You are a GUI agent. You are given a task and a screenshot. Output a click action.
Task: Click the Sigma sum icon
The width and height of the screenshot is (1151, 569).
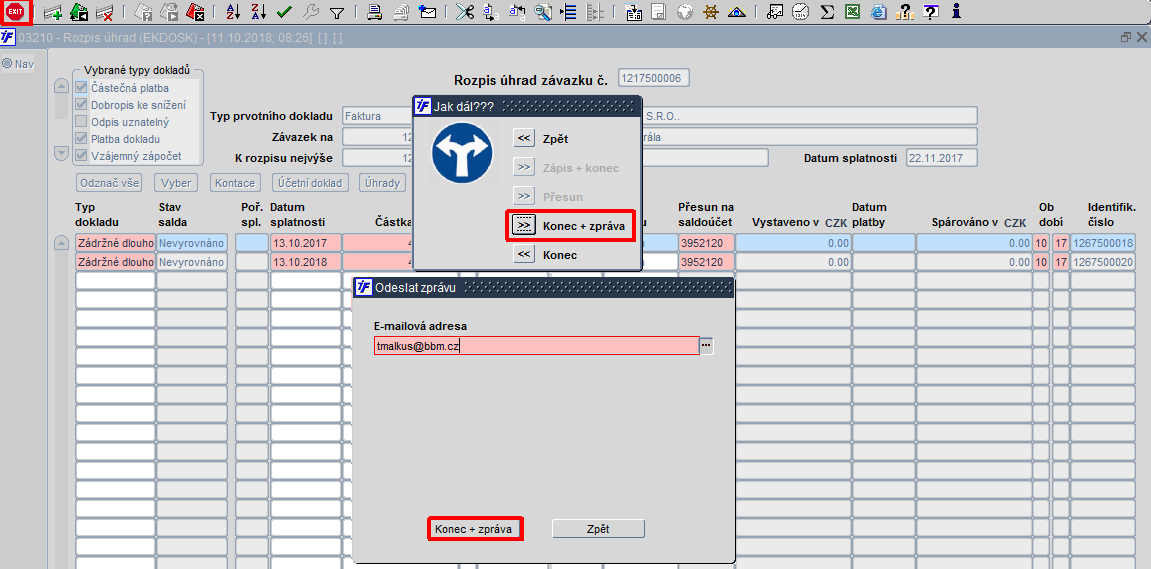[x=827, y=12]
